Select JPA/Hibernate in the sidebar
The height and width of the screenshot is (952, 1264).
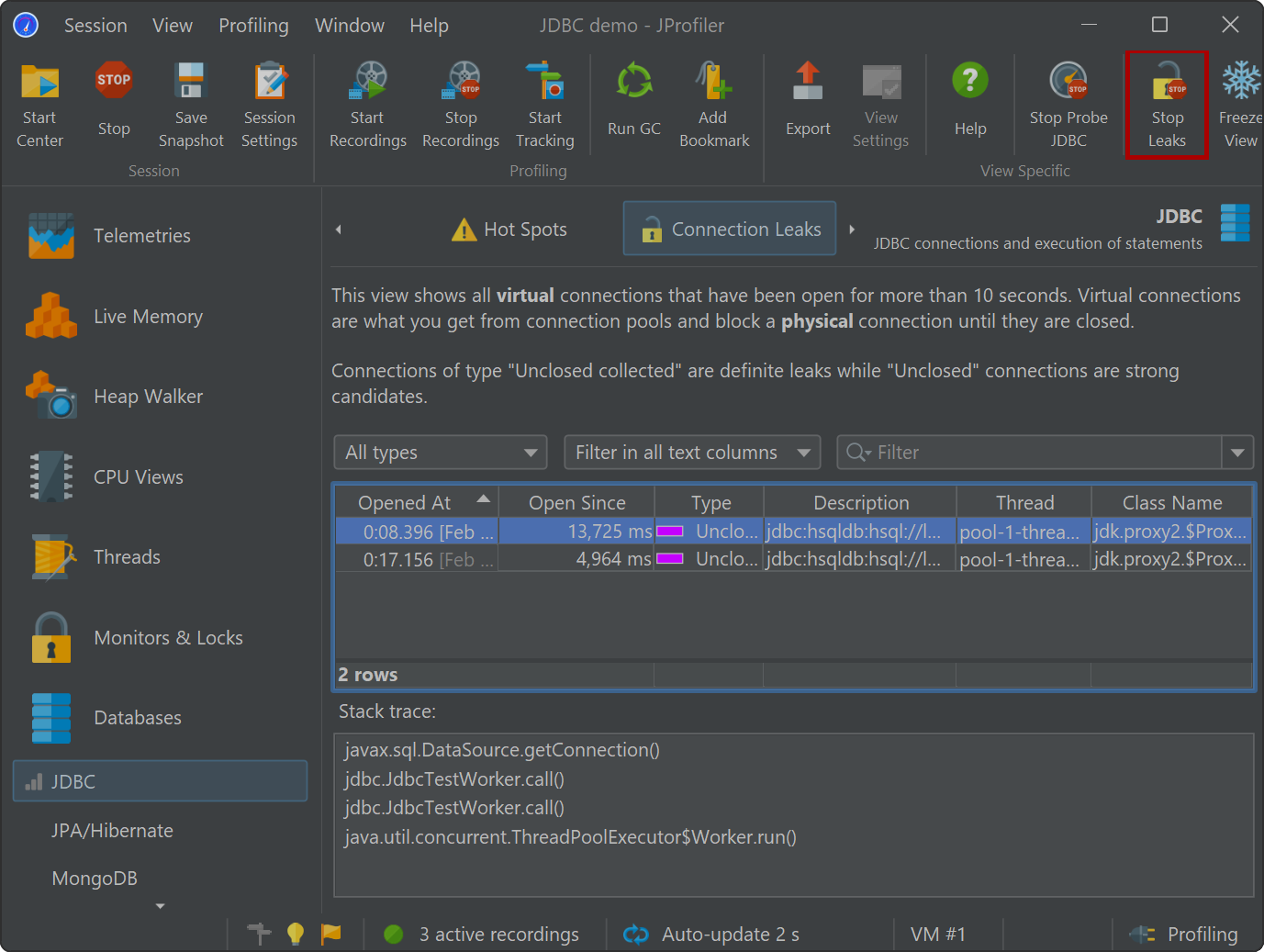pyautogui.click(x=112, y=831)
